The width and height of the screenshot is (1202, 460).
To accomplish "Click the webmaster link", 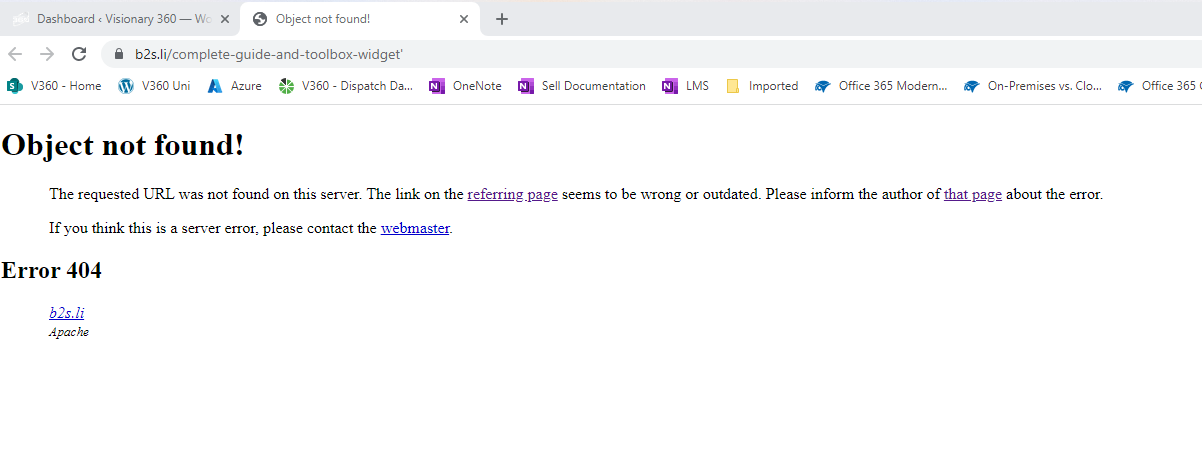I will click(415, 228).
